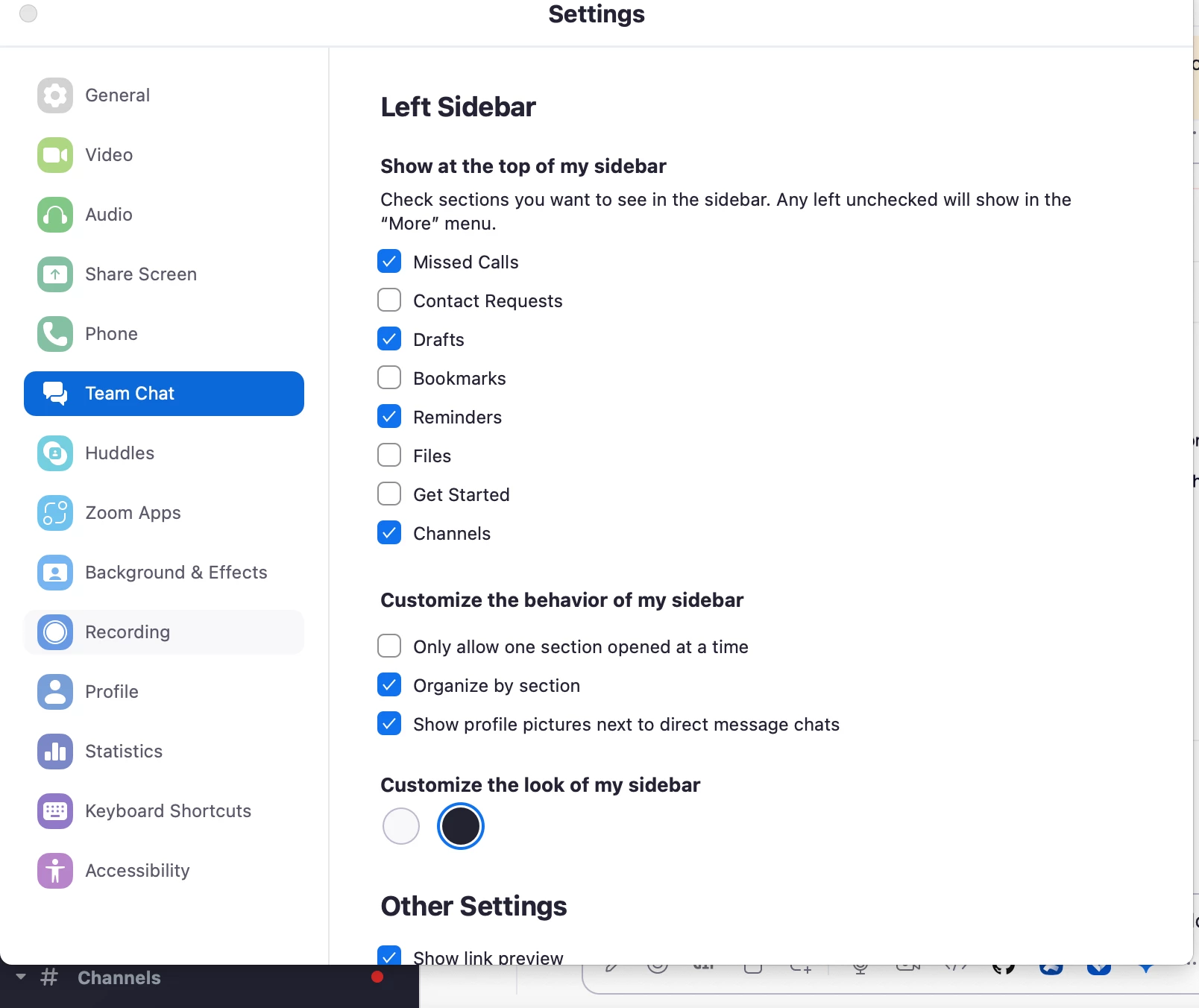The height and width of the screenshot is (1008, 1199).
Task: Open General settings gear icon
Action: point(55,95)
